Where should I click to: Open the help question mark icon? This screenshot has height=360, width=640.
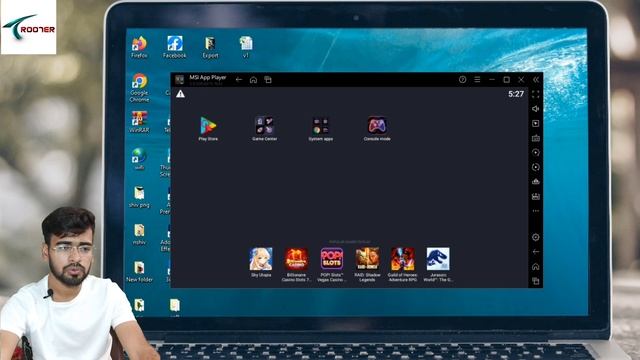462,80
